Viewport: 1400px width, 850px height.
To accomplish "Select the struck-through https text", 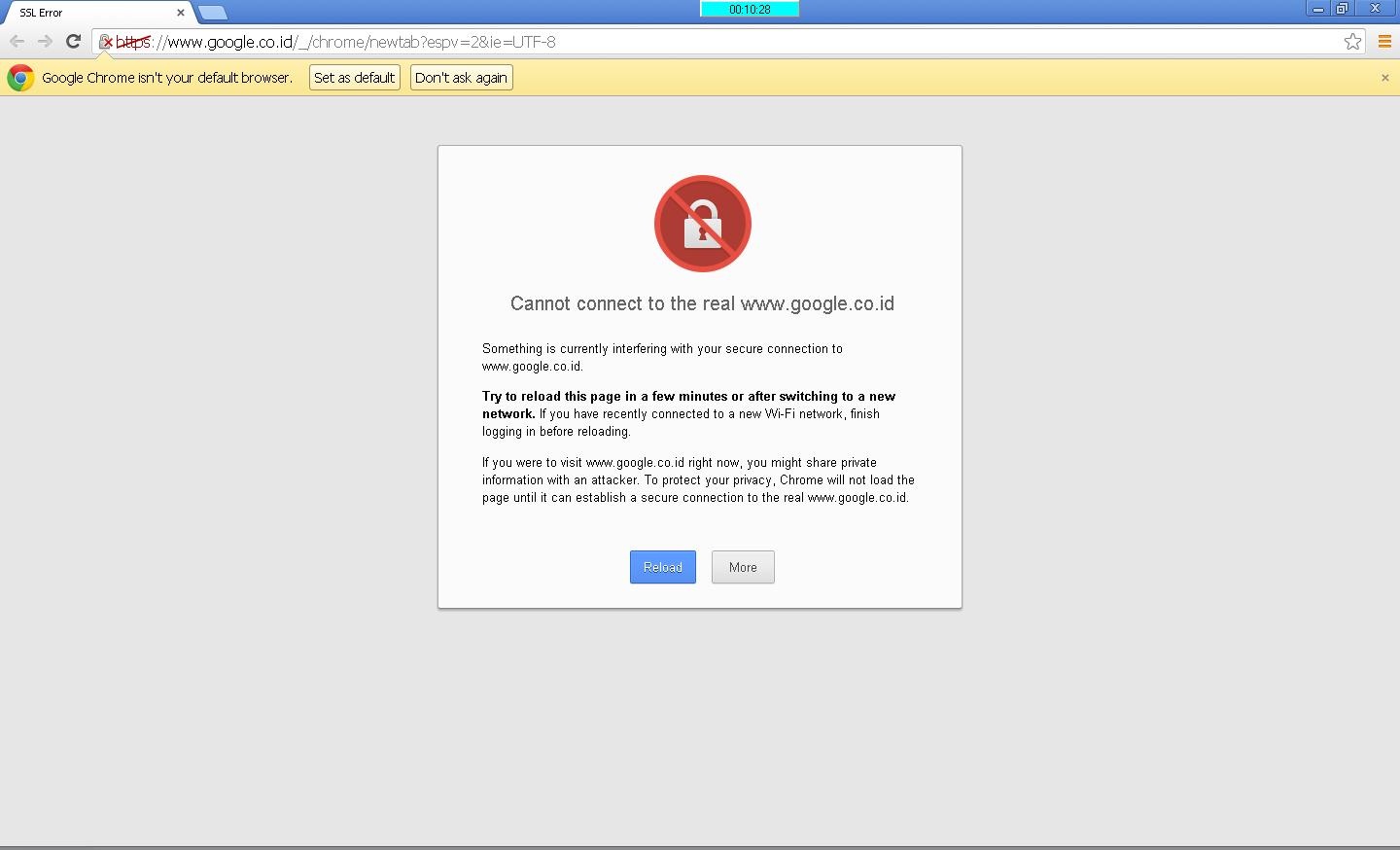I will (x=133, y=42).
